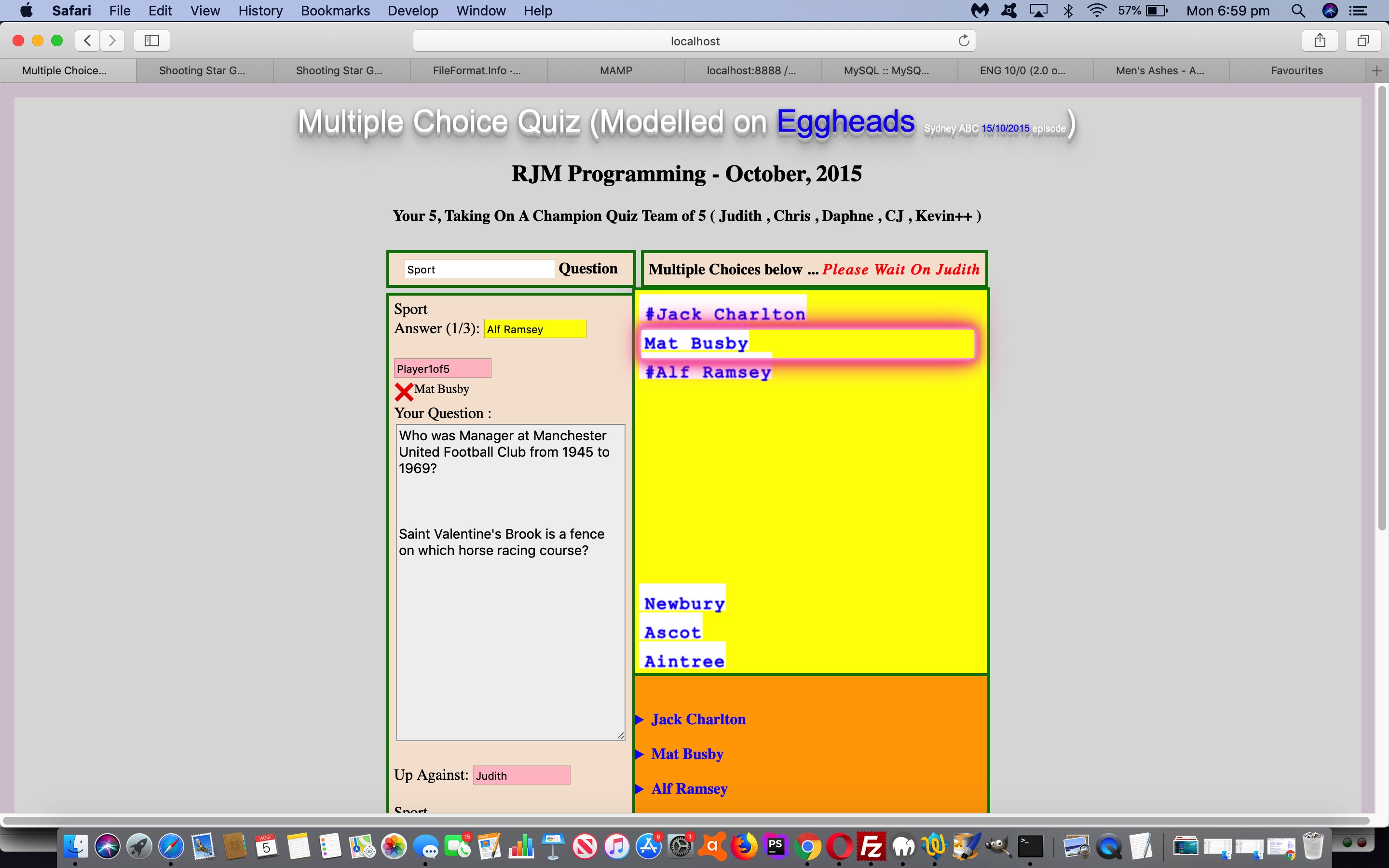
Task: Reload the localhost page
Action: [964, 40]
